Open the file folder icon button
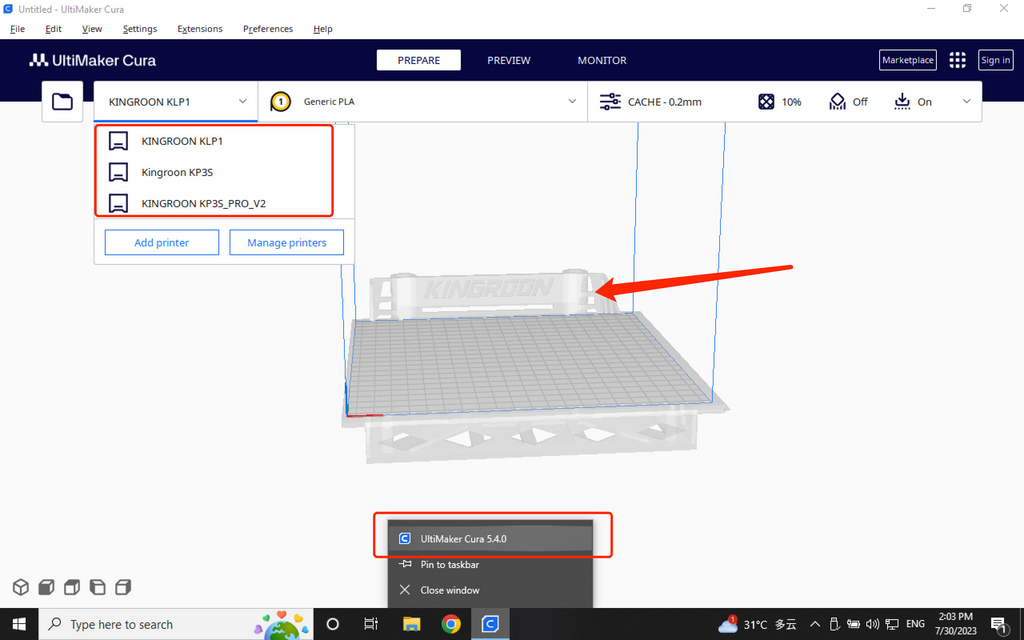 62,102
